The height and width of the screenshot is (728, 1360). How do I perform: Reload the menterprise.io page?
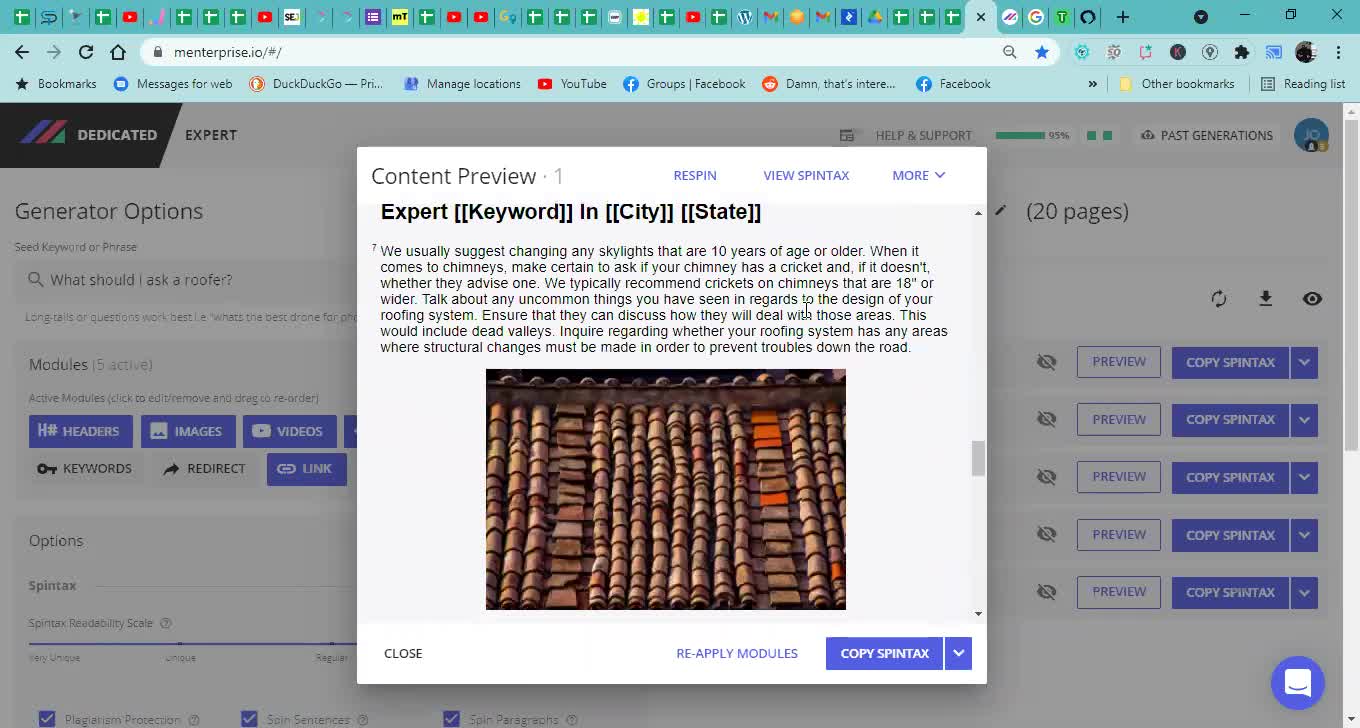tap(86, 52)
